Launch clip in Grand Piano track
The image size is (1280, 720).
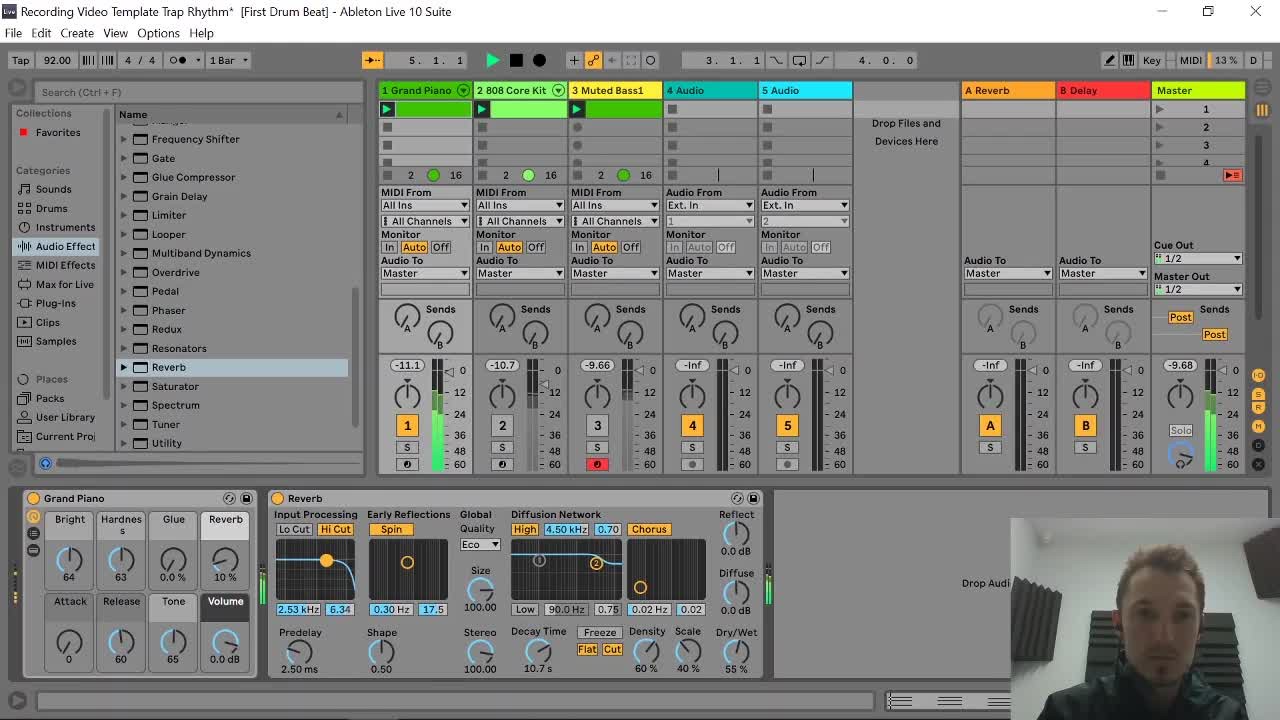pos(387,109)
